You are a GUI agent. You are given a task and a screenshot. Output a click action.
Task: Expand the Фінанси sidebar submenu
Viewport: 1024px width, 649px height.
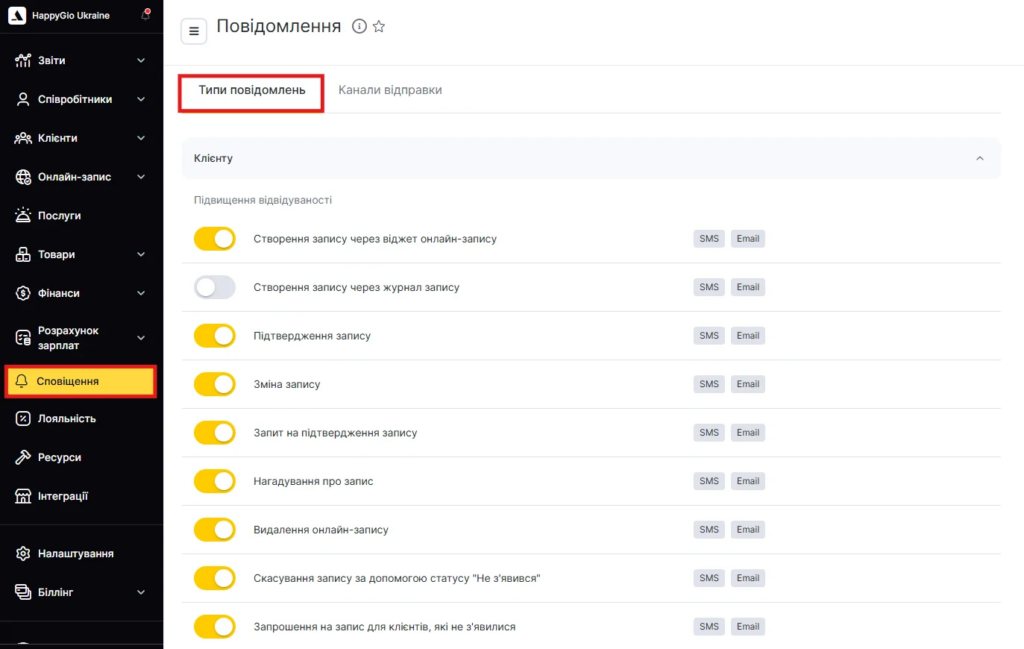coord(140,293)
